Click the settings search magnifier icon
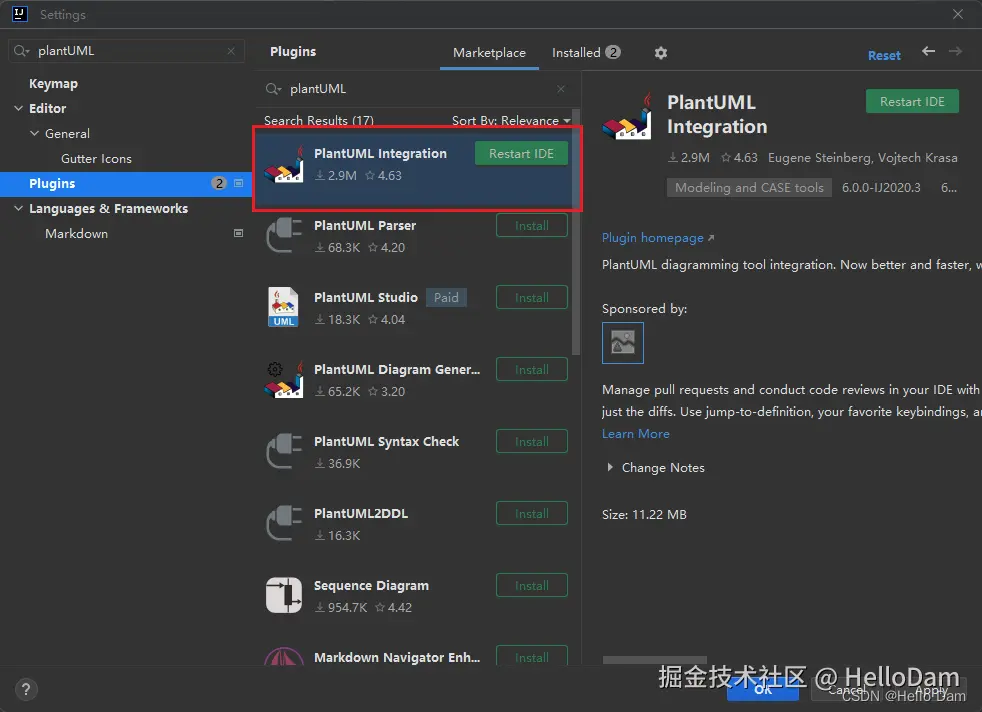982x712 pixels. (x=21, y=51)
